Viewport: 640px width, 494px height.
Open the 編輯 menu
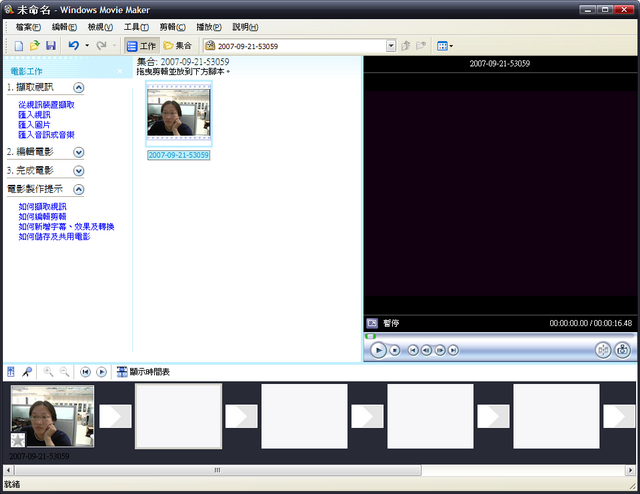64,27
